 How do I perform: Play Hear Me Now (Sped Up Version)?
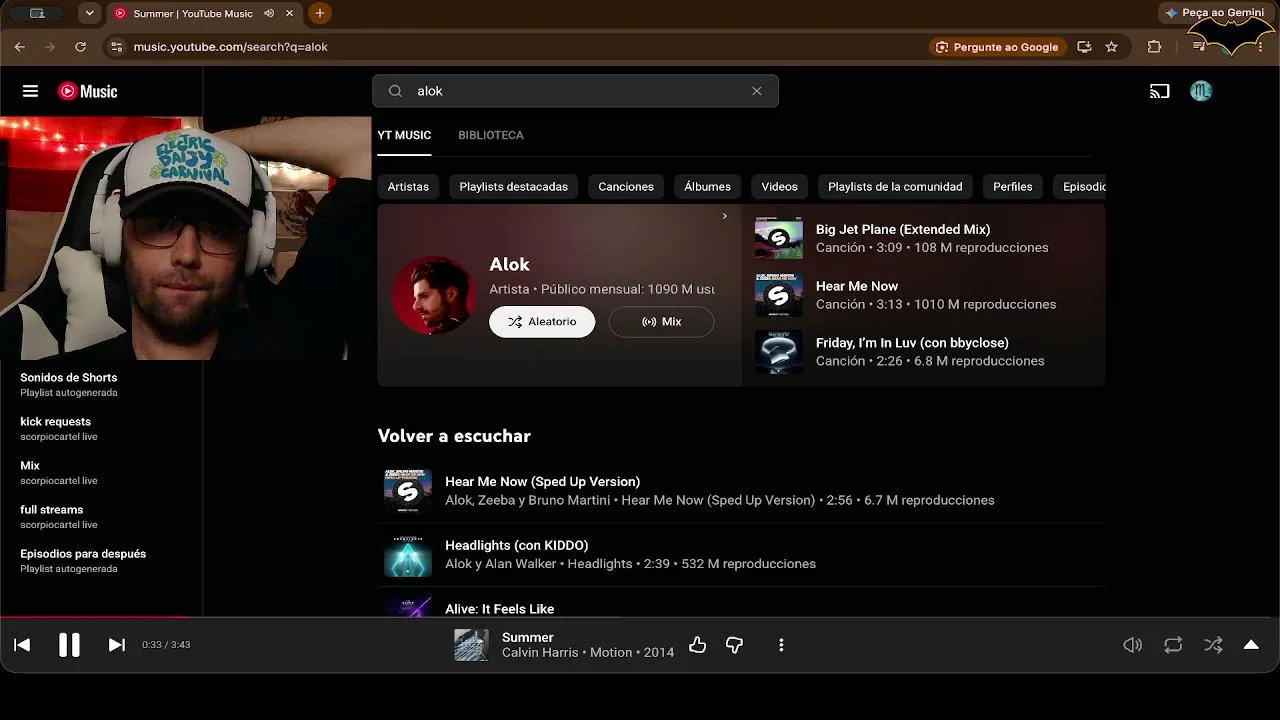(542, 482)
